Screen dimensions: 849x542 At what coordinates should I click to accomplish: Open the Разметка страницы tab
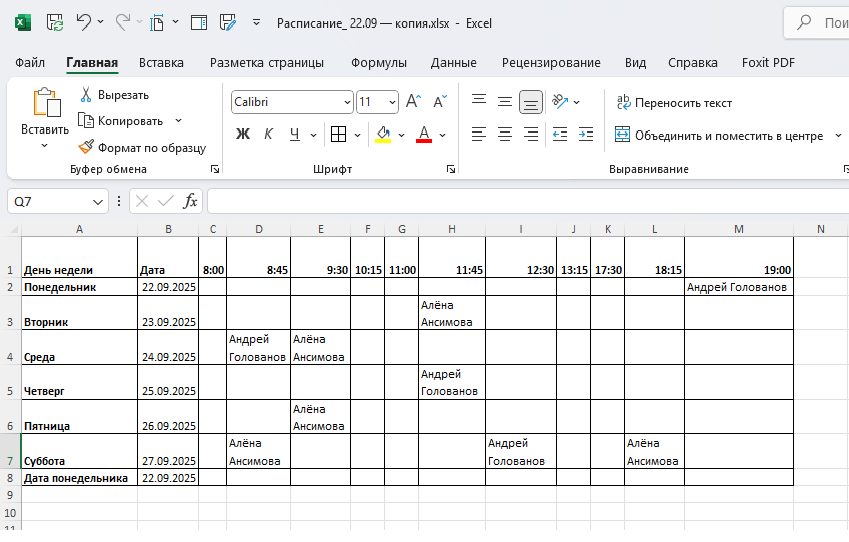267,63
